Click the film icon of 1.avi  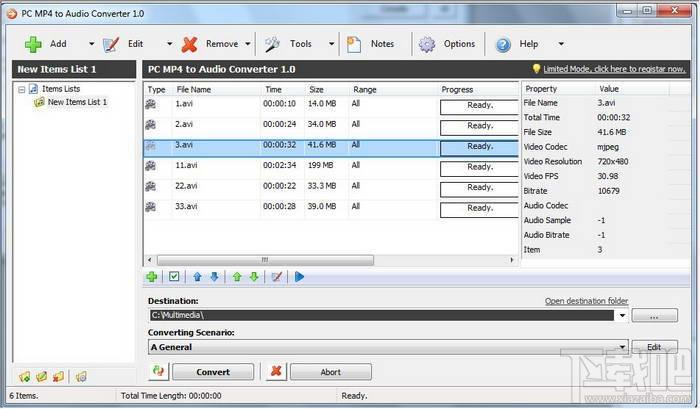tap(151, 104)
